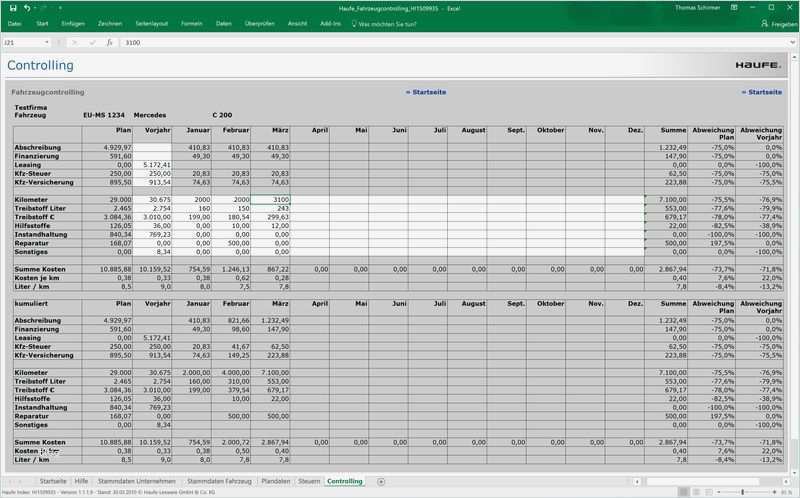This screenshot has width=800, height=498.
Task: Click the vehicle plate EU-MS 1234
Action: (x=104, y=115)
